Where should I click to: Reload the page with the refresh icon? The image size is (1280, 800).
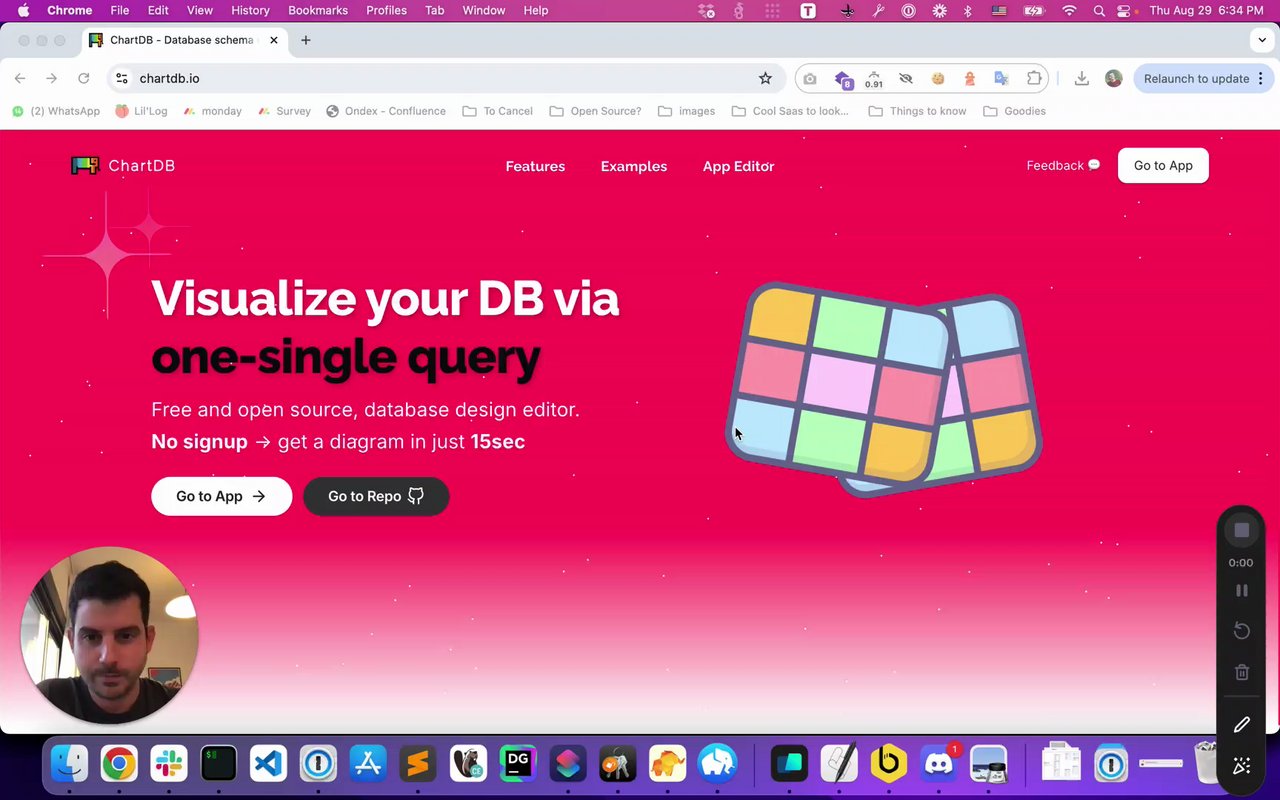point(84,78)
